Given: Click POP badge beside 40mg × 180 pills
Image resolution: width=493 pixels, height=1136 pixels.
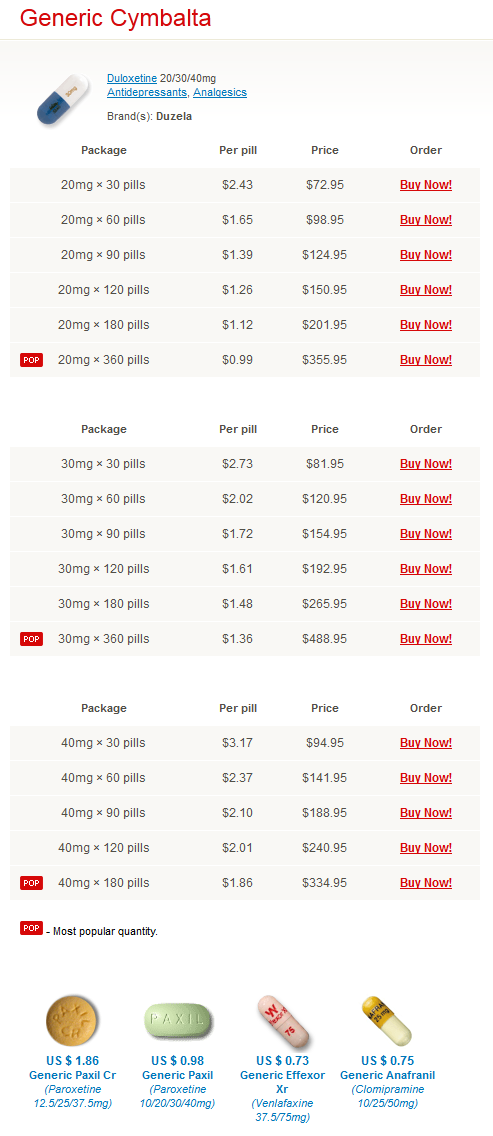Looking at the screenshot, I should (31, 882).
